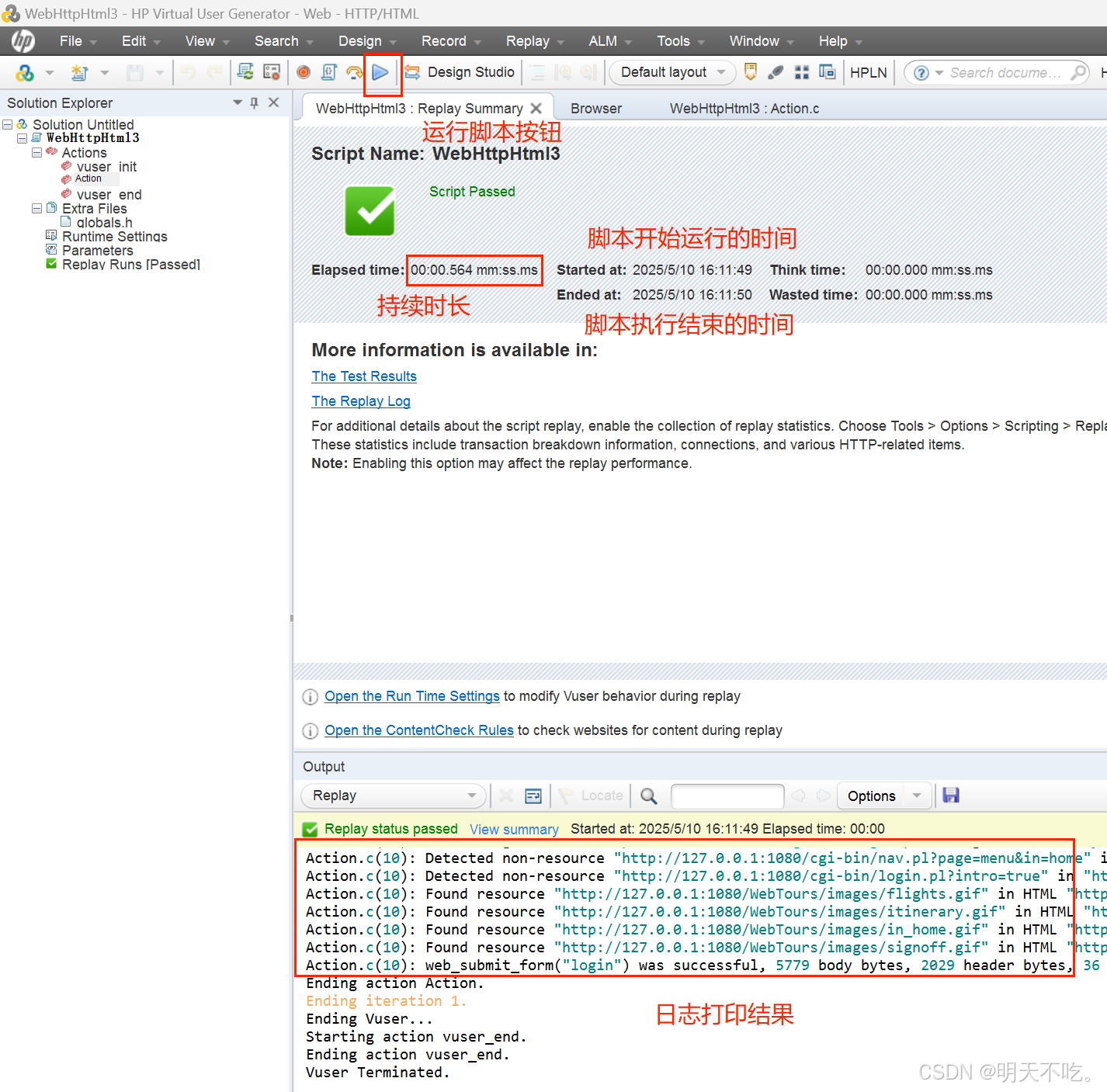Screen dimensions: 1107x1092
Task: Click the windows arrangement icon
Action: pyautogui.click(x=828, y=72)
